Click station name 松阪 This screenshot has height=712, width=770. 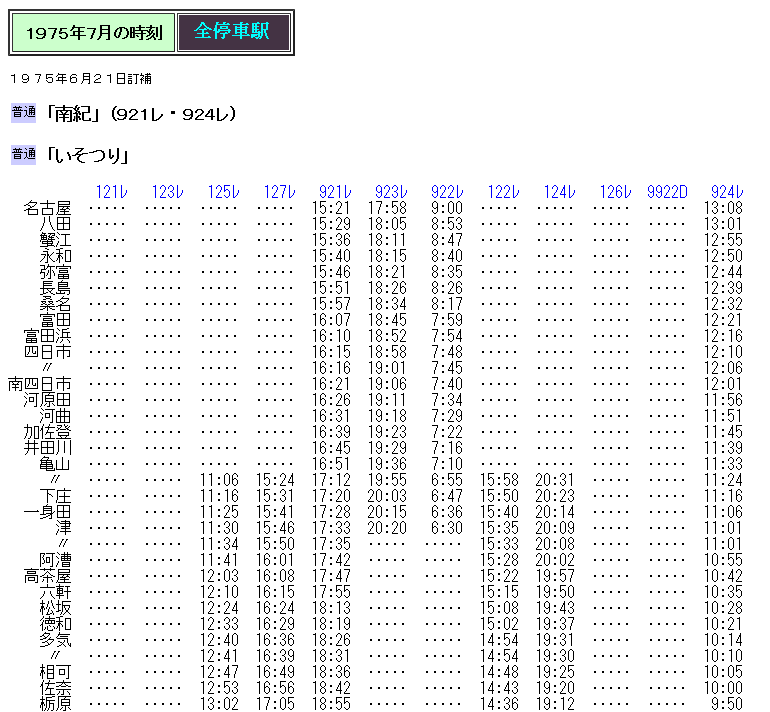[x=55, y=608]
